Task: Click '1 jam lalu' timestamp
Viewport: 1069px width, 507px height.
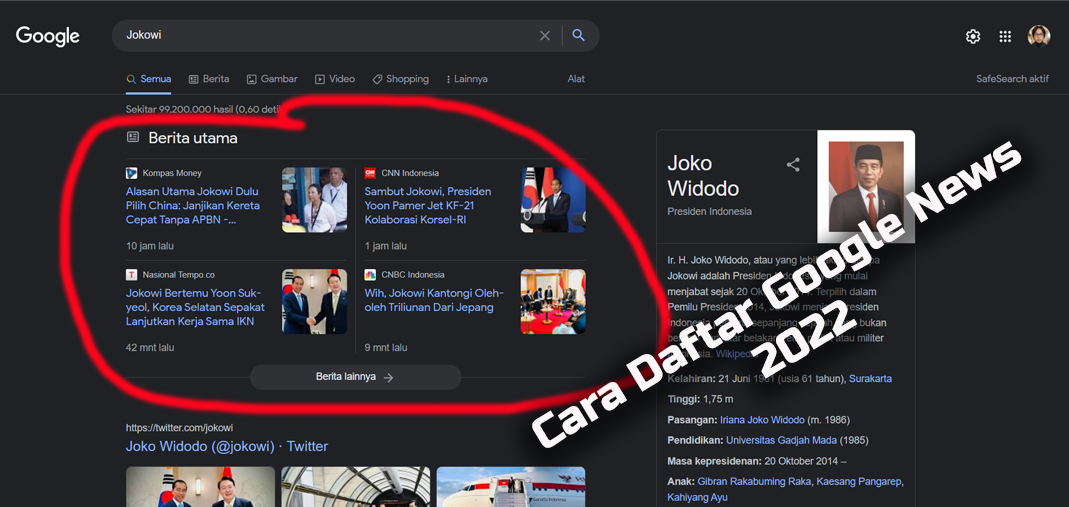Action: click(x=385, y=246)
